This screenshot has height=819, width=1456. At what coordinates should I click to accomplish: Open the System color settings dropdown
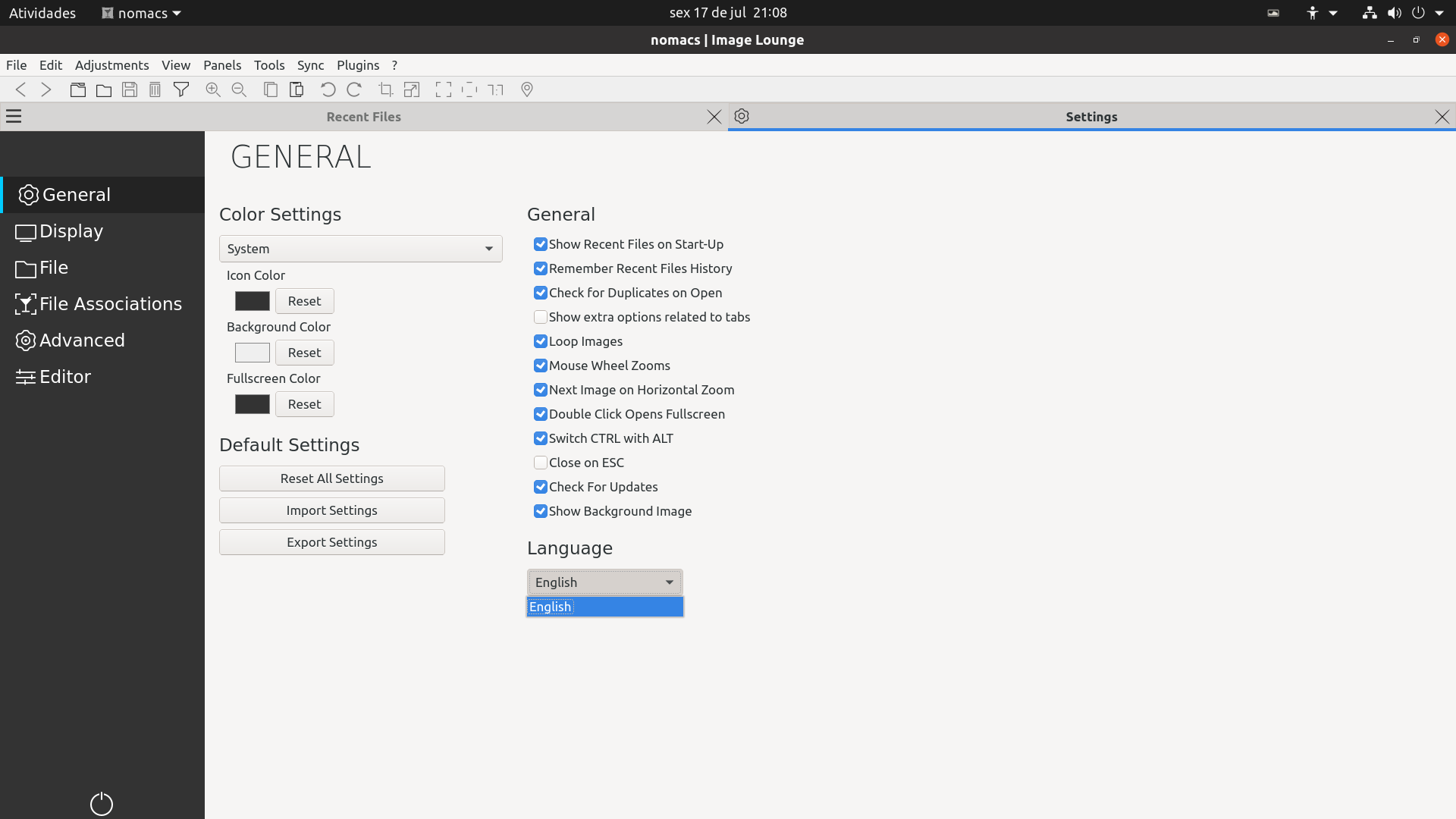pos(361,249)
